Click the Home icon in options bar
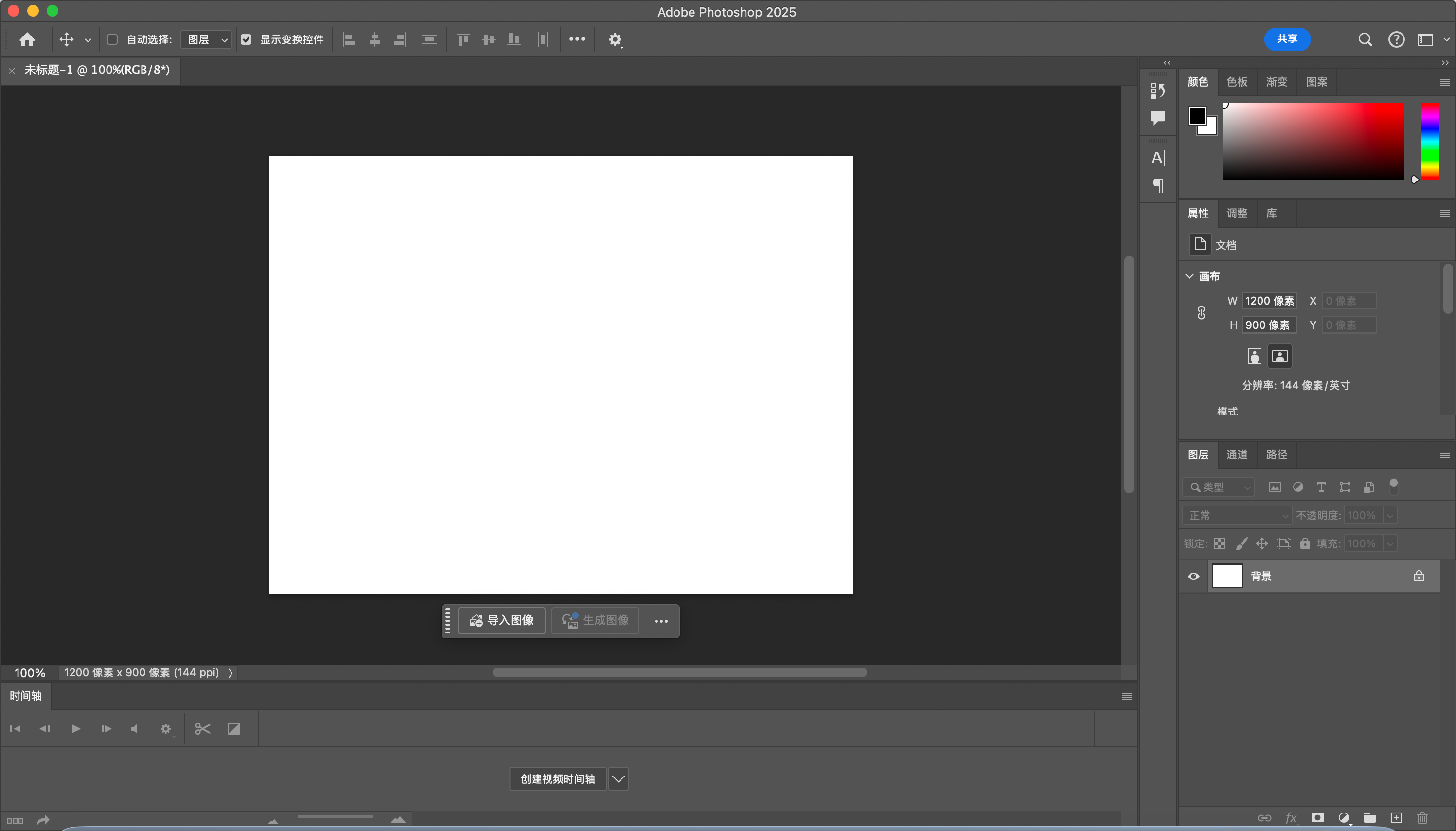The width and height of the screenshot is (1456, 831). click(x=27, y=39)
